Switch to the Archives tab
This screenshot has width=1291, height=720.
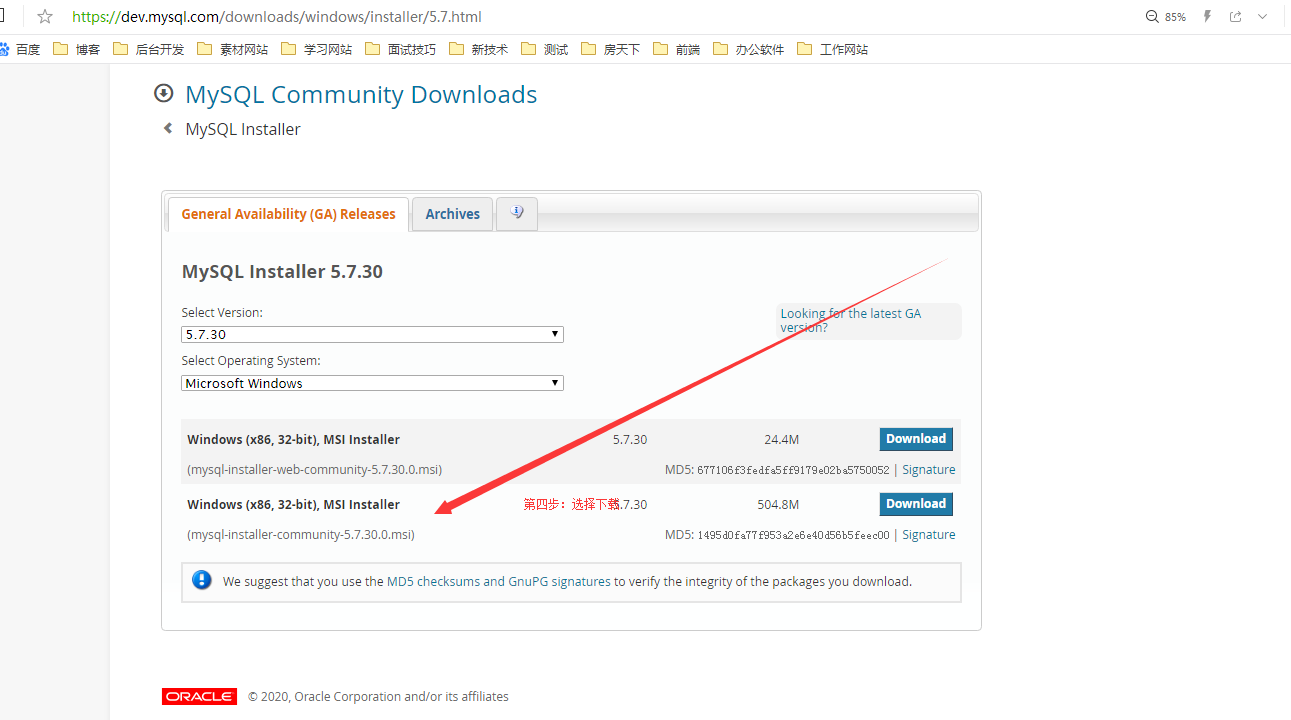[452, 213]
